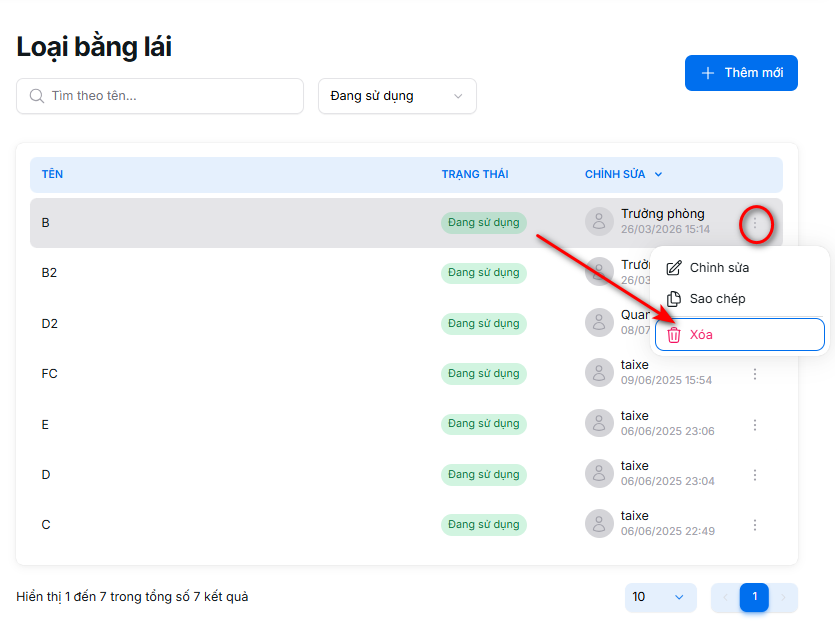Viewport: 835px width, 637px height.
Task: Click the Thêm mới button
Action: [x=741, y=73]
